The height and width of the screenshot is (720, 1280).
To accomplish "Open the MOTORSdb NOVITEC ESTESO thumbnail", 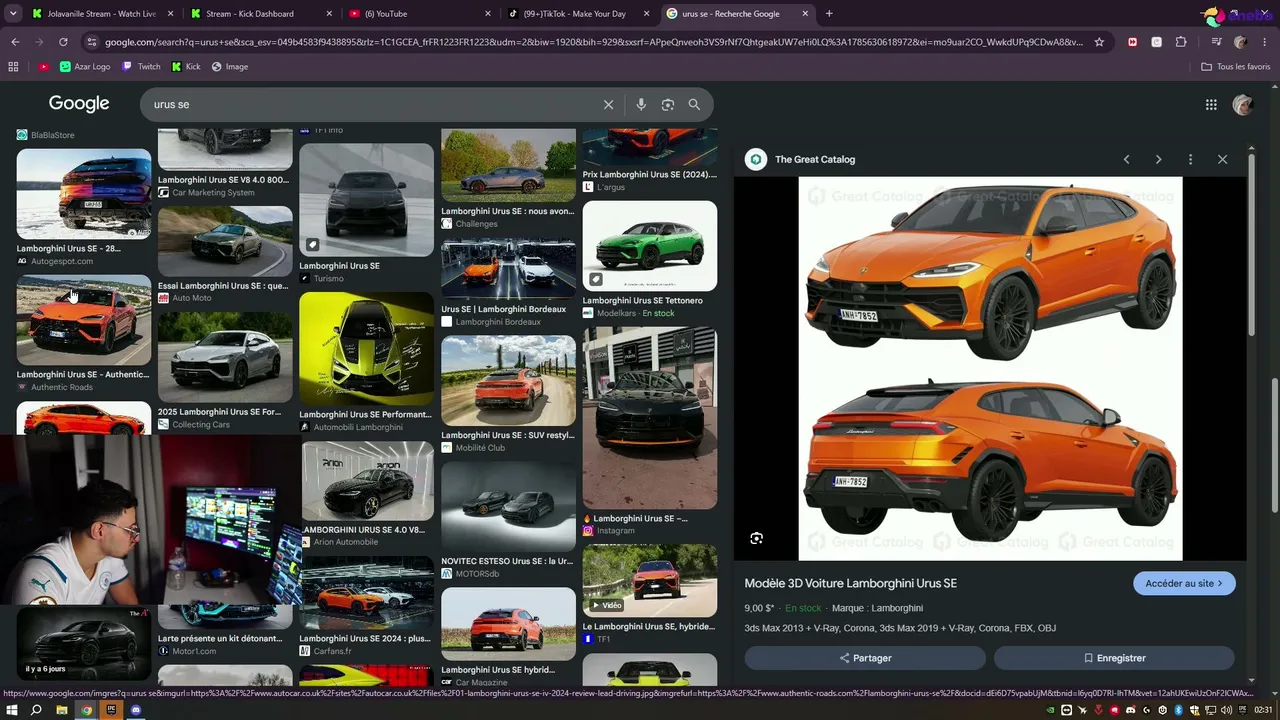I will (x=508, y=506).
